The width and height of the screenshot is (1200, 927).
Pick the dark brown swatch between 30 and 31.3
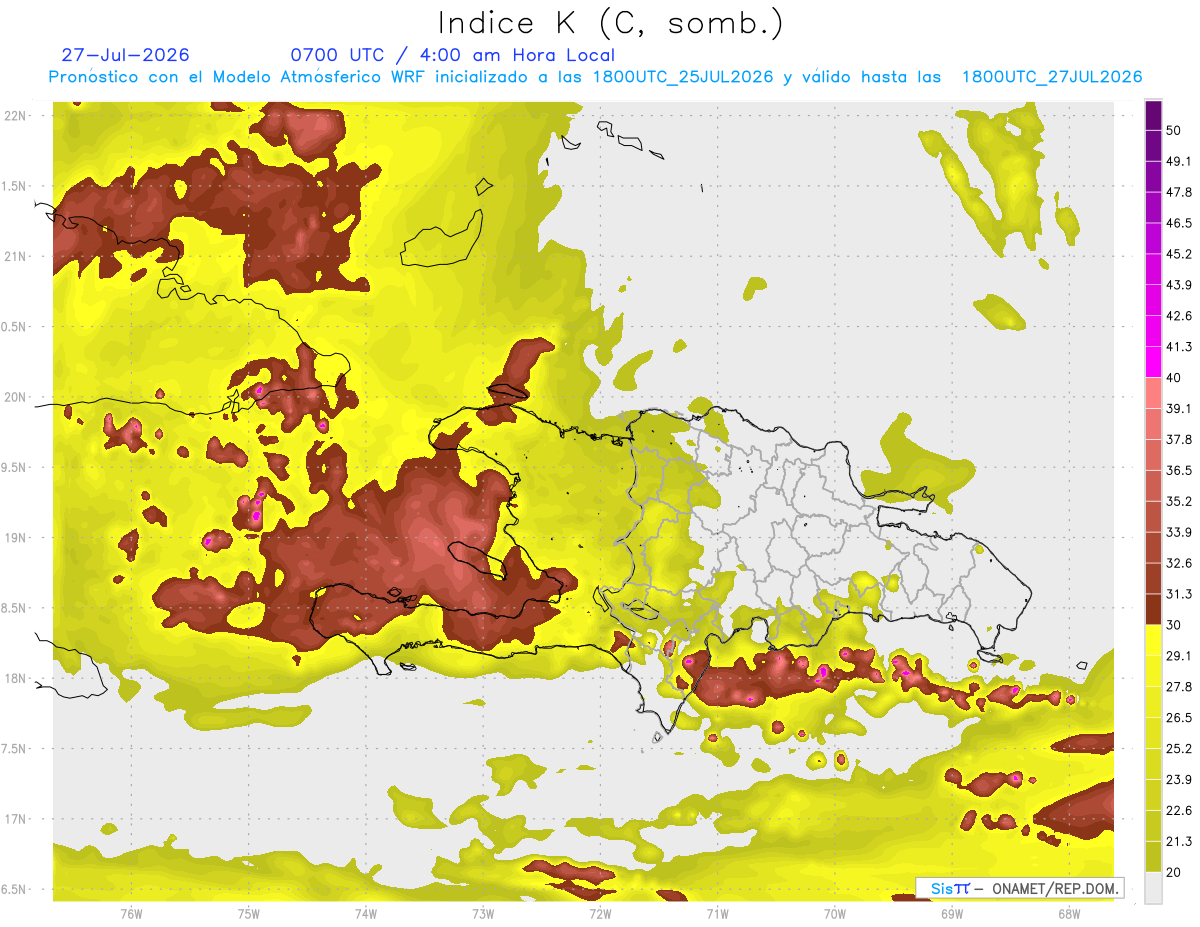point(1153,609)
